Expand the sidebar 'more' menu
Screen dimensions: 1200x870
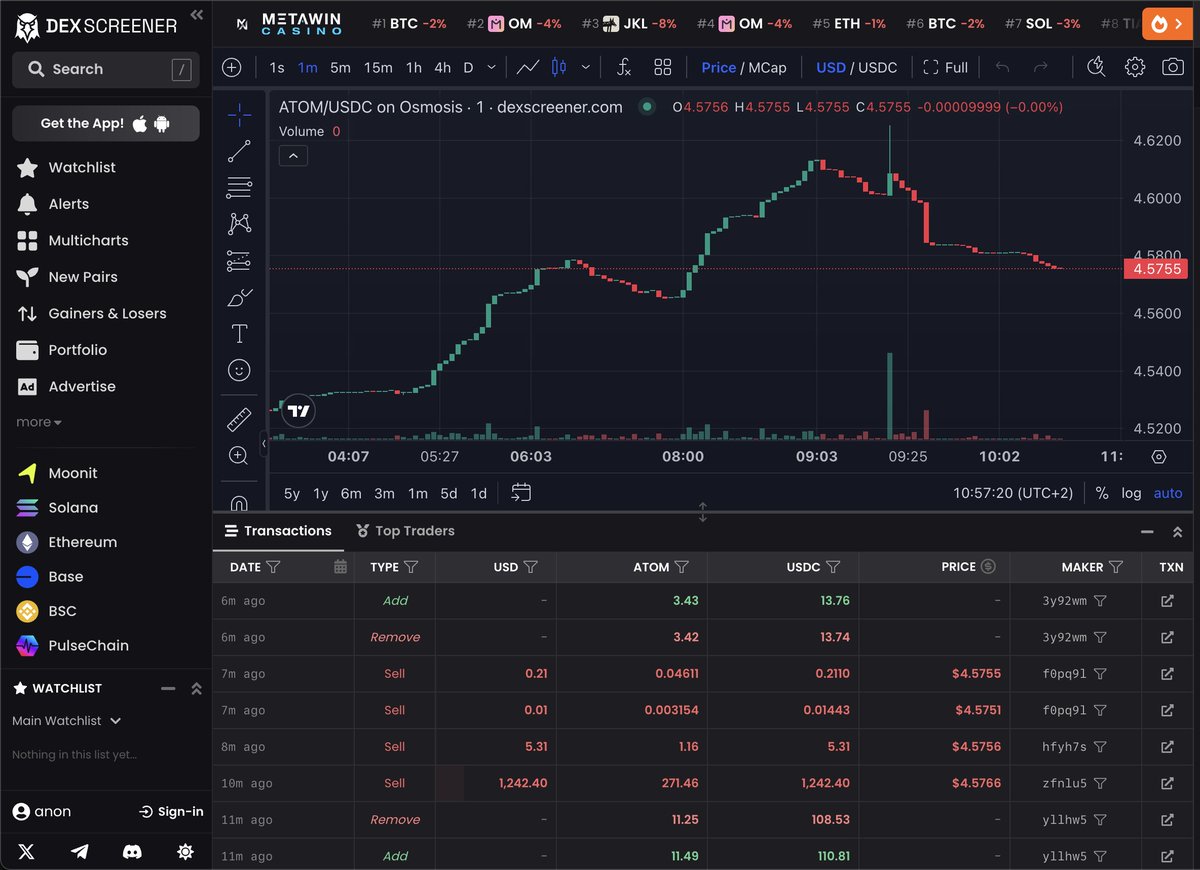point(39,422)
